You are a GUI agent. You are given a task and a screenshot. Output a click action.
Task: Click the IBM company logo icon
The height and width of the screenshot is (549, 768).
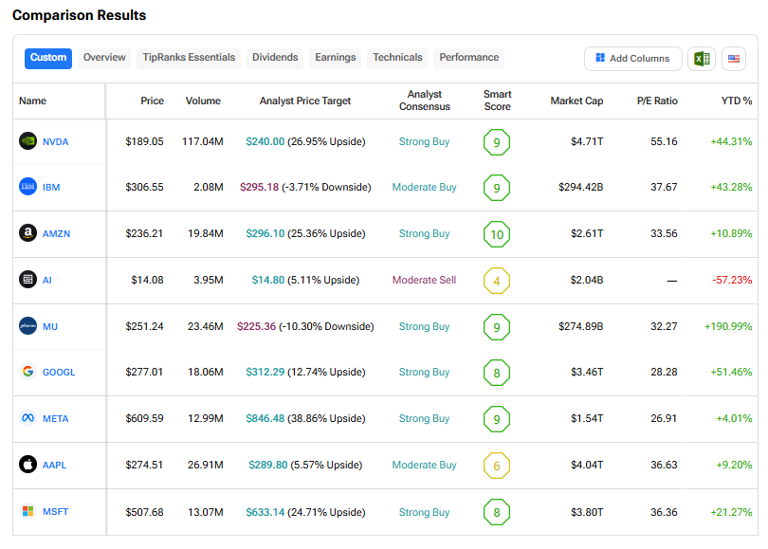[x=28, y=187]
